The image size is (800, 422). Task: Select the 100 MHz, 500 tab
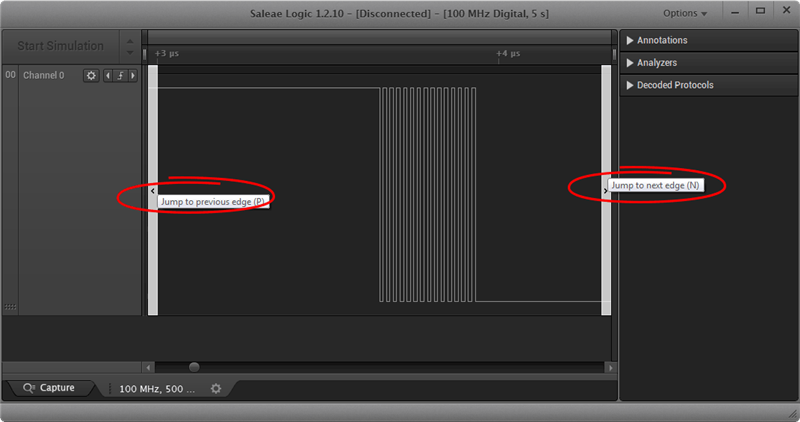(x=157, y=389)
